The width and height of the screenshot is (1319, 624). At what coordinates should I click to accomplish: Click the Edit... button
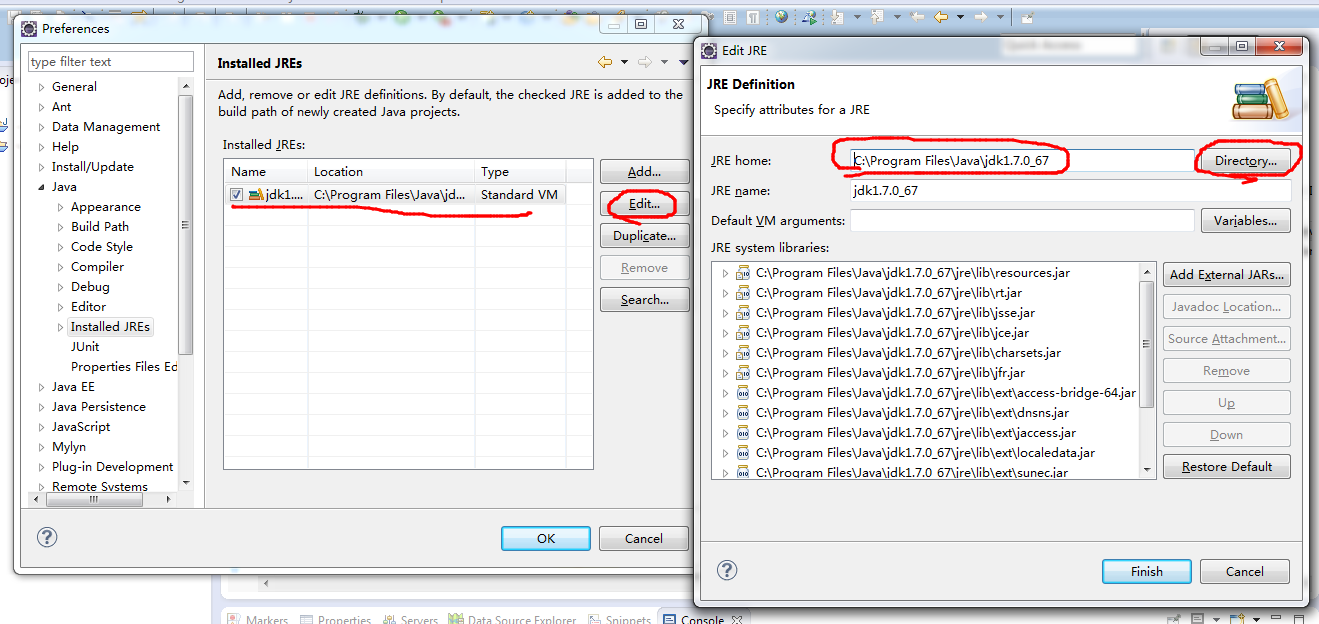(x=645, y=204)
